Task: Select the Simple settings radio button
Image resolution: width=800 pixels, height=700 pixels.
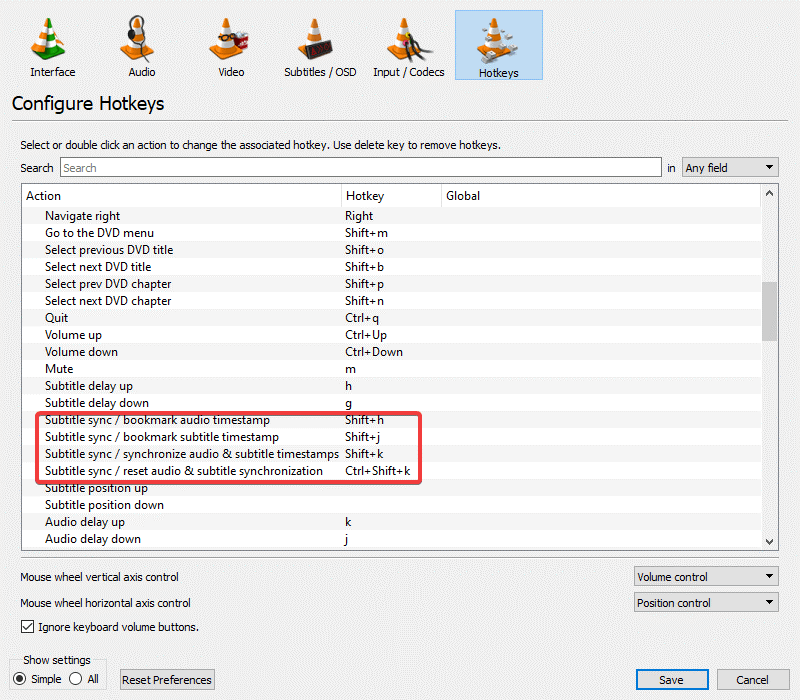Action: tap(20, 678)
